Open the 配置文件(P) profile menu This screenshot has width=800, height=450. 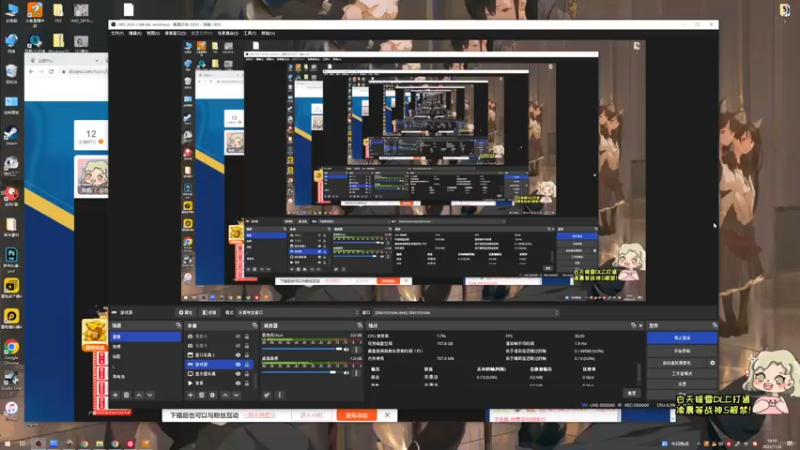(x=202, y=33)
